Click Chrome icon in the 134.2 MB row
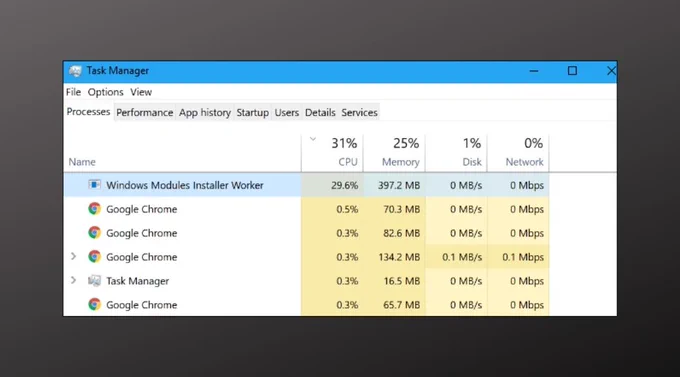The width and height of the screenshot is (680, 377). (94, 256)
